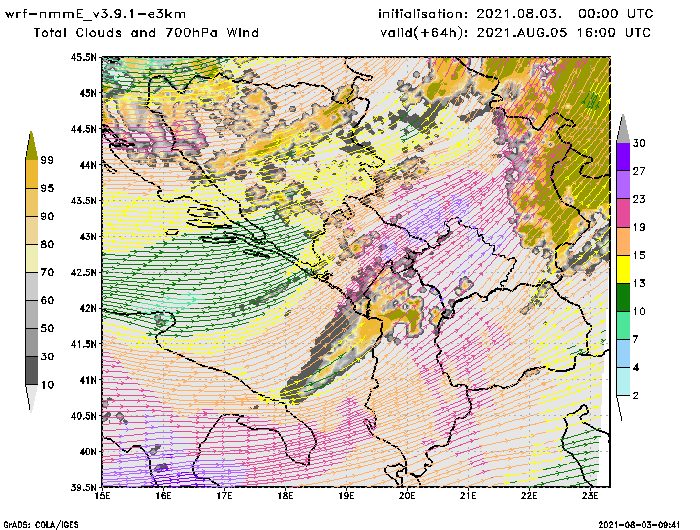Pick the dark green wind swatch between 10 and 13
Viewport: 700px width, 530px height.
point(623,297)
